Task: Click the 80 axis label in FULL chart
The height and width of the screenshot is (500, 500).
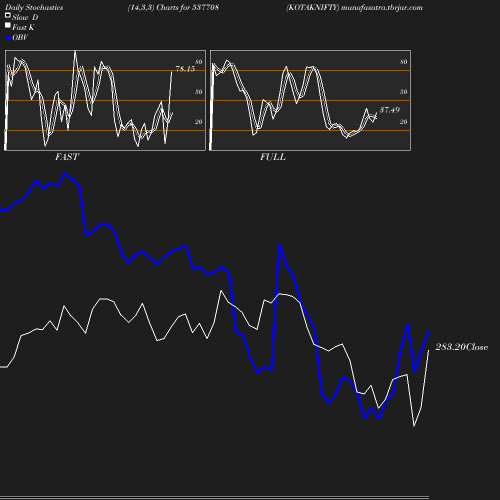Action: pyautogui.click(x=404, y=62)
